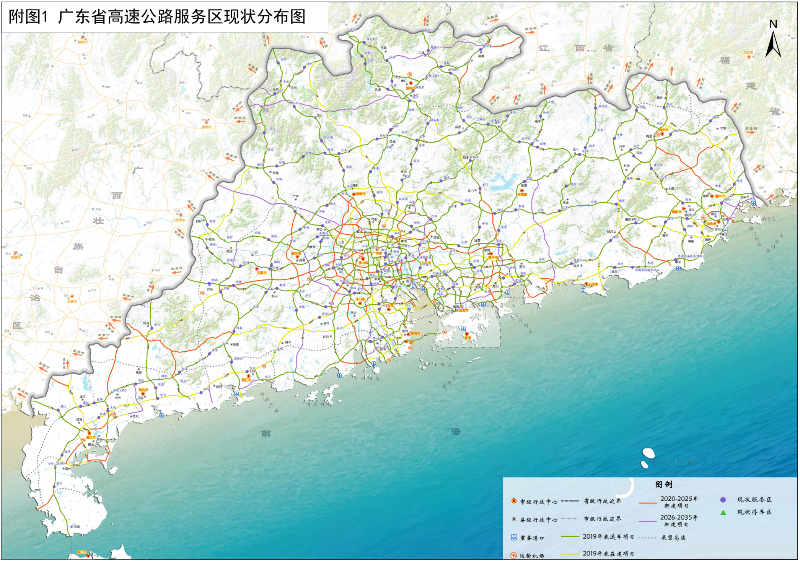Select the airport icon in legend's bottom row
Screen dimensions: 800x562
click(512, 554)
